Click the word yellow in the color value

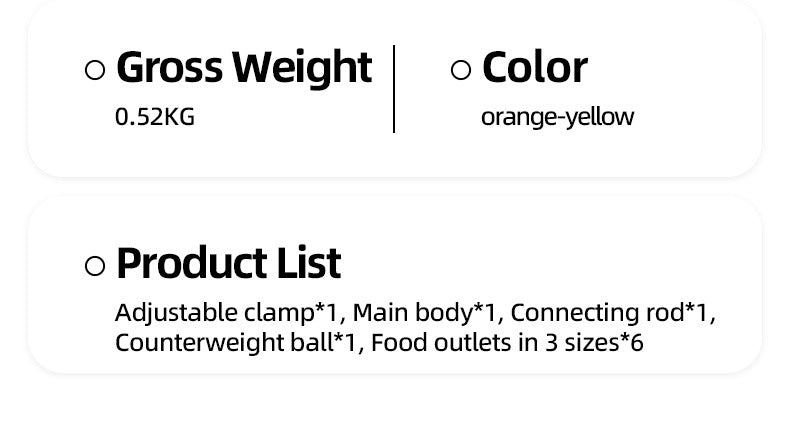point(599,117)
